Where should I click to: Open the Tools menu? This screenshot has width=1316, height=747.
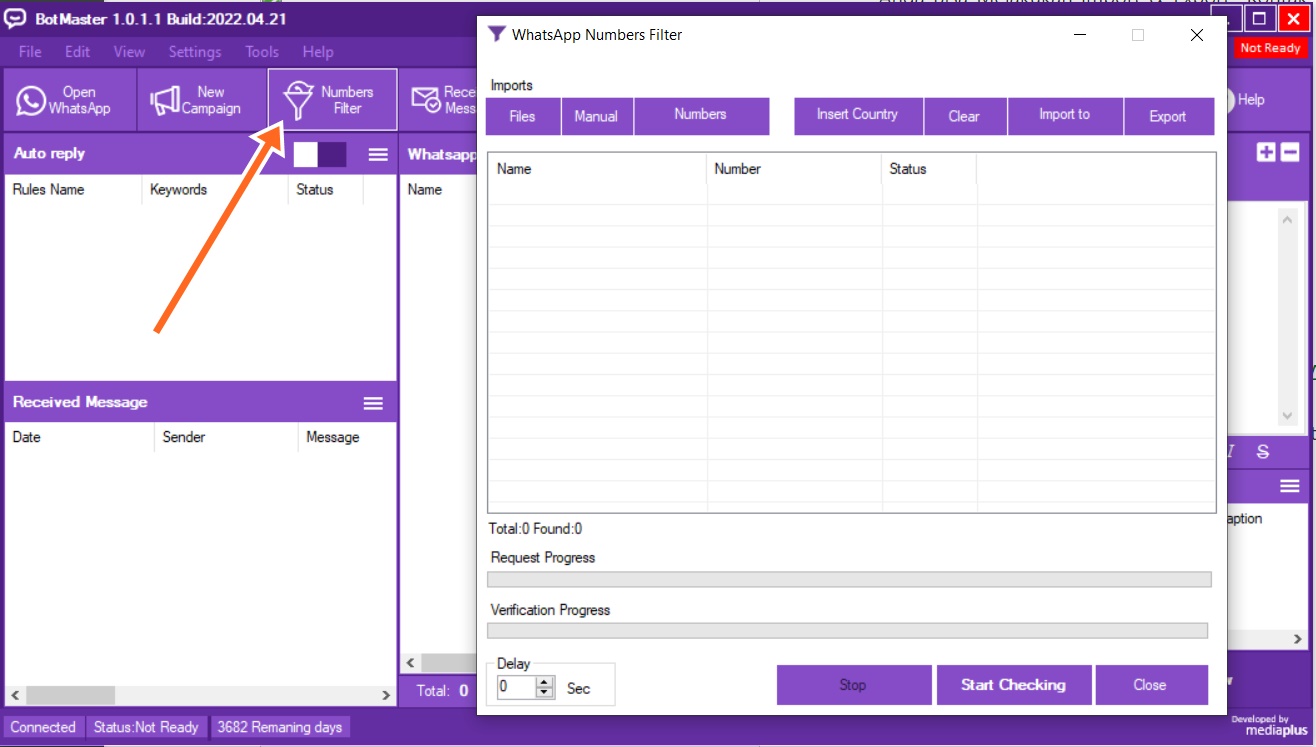tap(262, 52)
